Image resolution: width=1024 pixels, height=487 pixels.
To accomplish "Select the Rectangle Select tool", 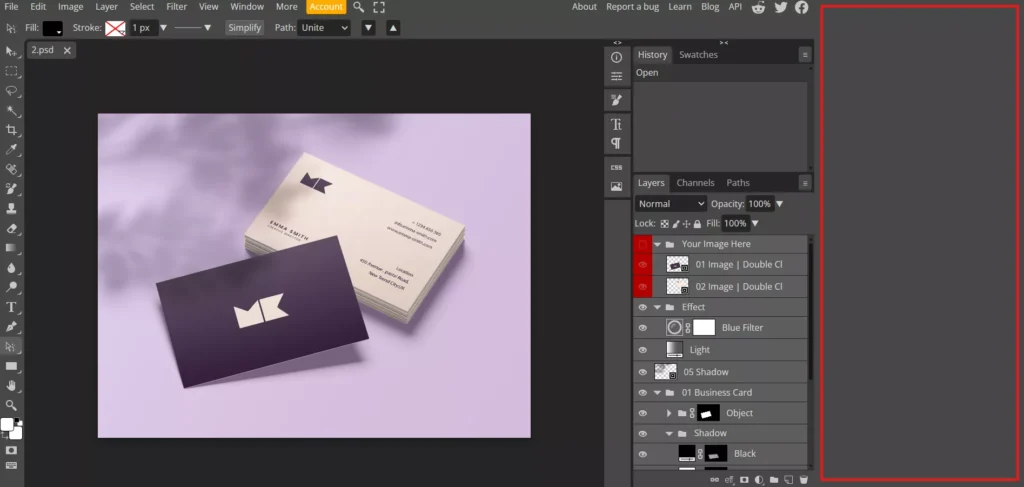I will pyautogui.click(x=11, y=71).
